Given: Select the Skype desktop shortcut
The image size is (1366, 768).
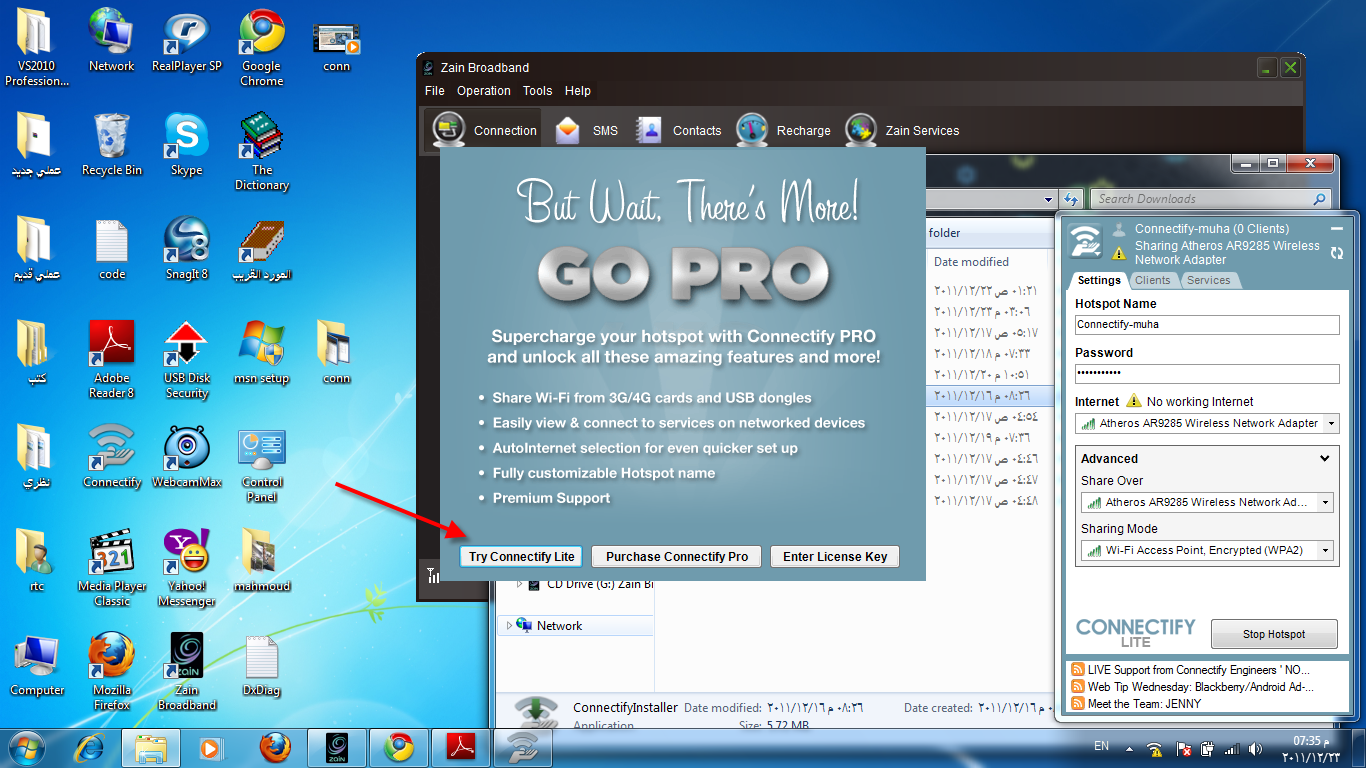Looking at the screenshot, I should (x=187, y=146).
